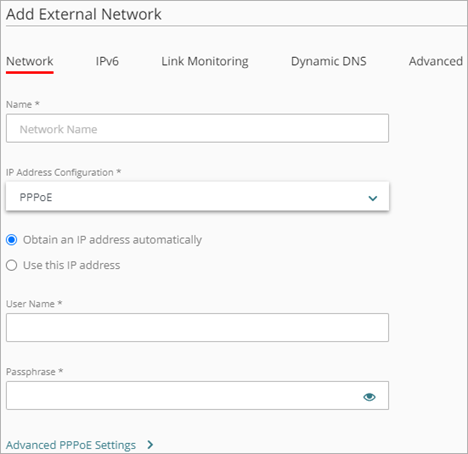Image resolution: width=468 pixels, height=454 pixels.
Task: Click arrow next to Advanced PPPoE Settings
Action: pos(150,445)
